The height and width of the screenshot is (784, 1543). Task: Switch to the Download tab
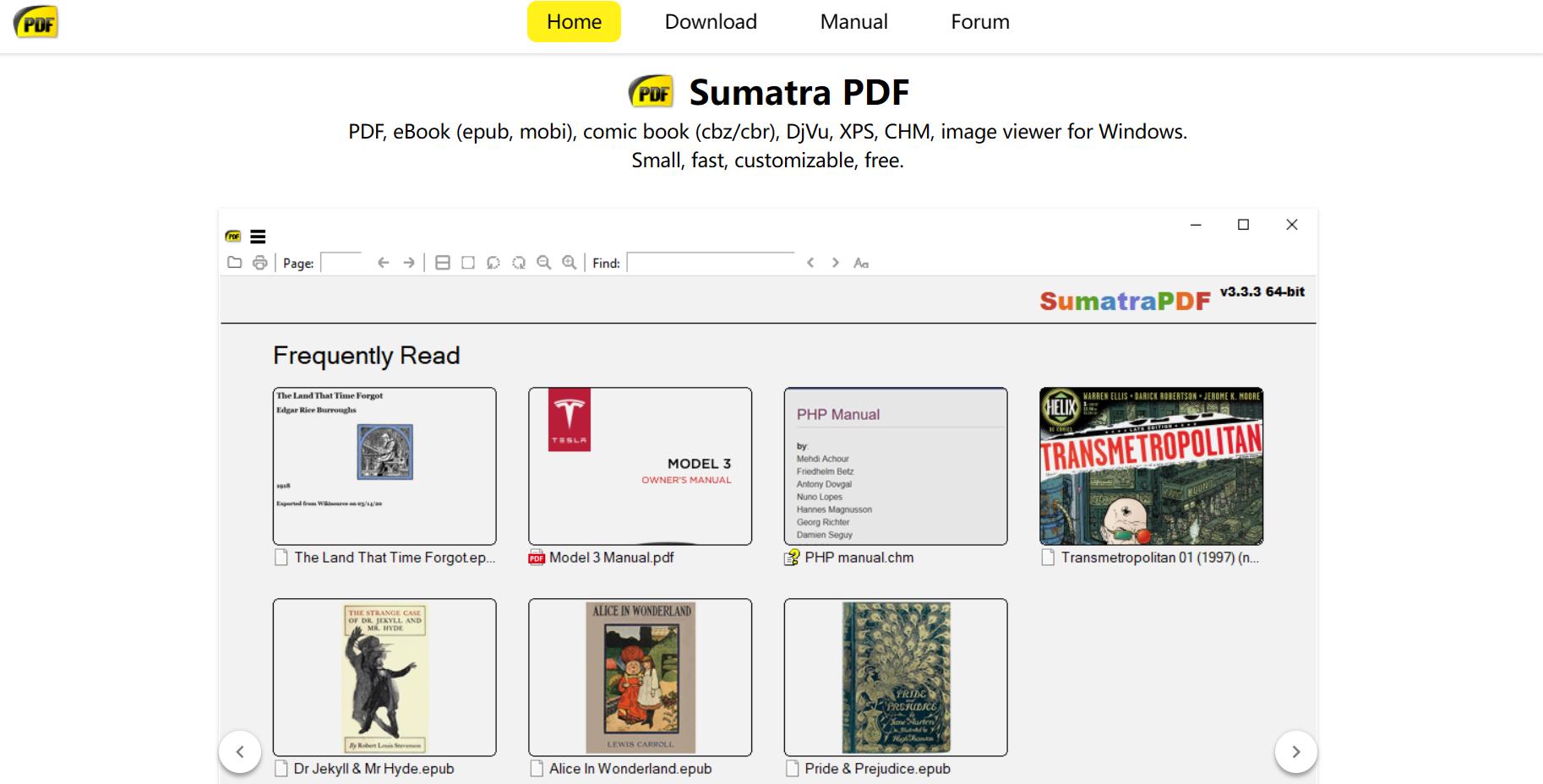(x=710, y=22)
